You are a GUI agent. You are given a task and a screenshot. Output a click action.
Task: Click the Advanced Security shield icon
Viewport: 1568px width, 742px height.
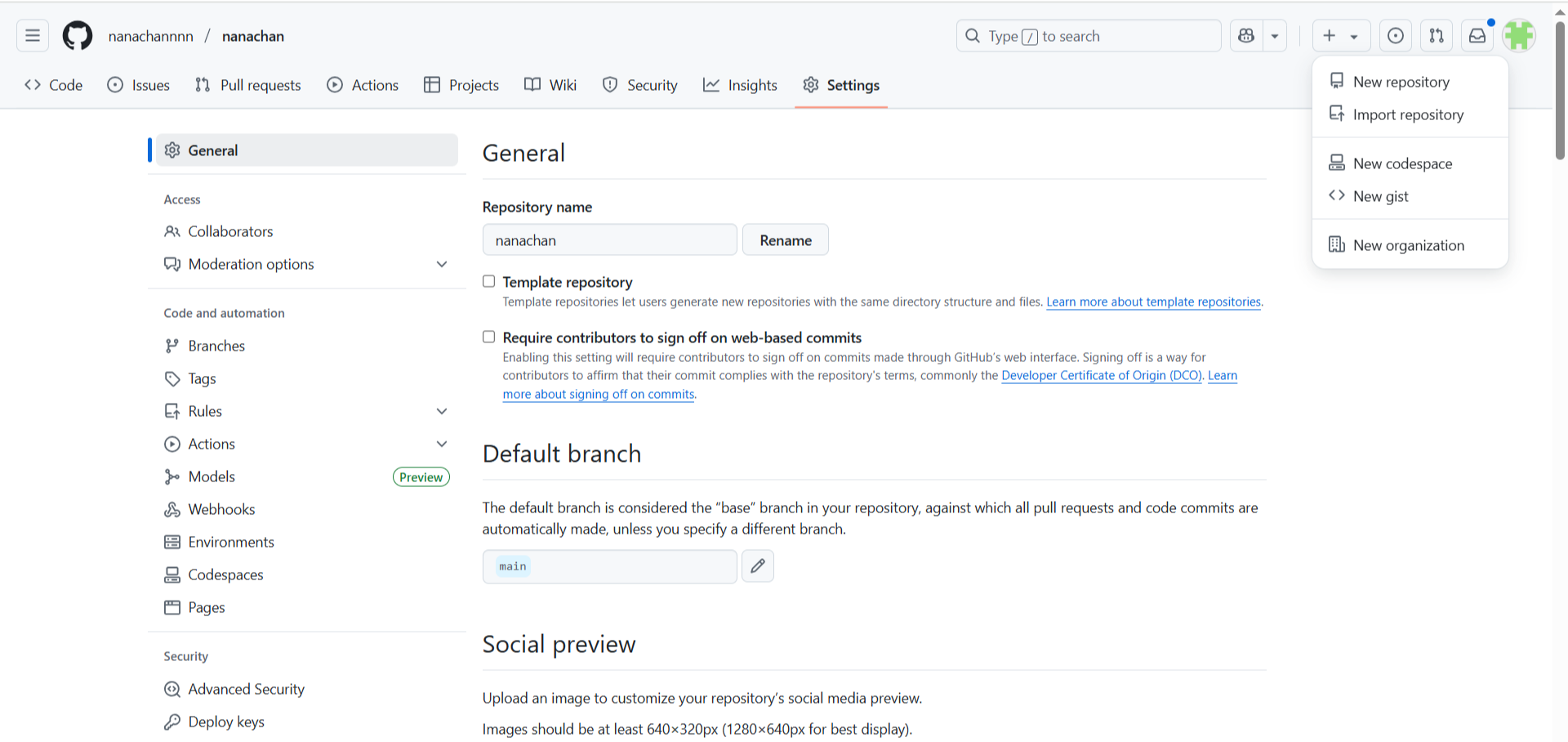172,690
